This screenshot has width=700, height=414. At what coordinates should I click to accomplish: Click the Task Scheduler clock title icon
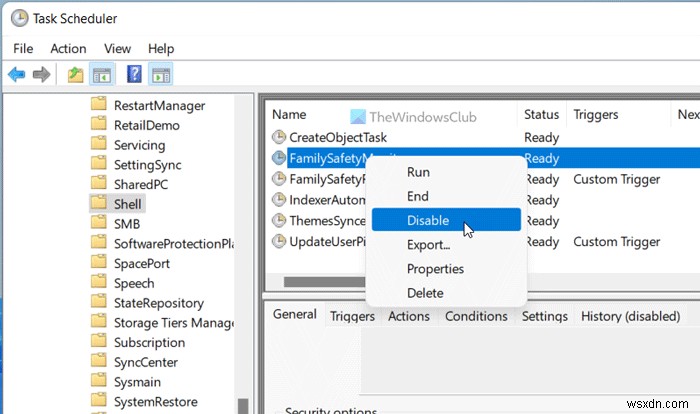[x=19, y=18]
